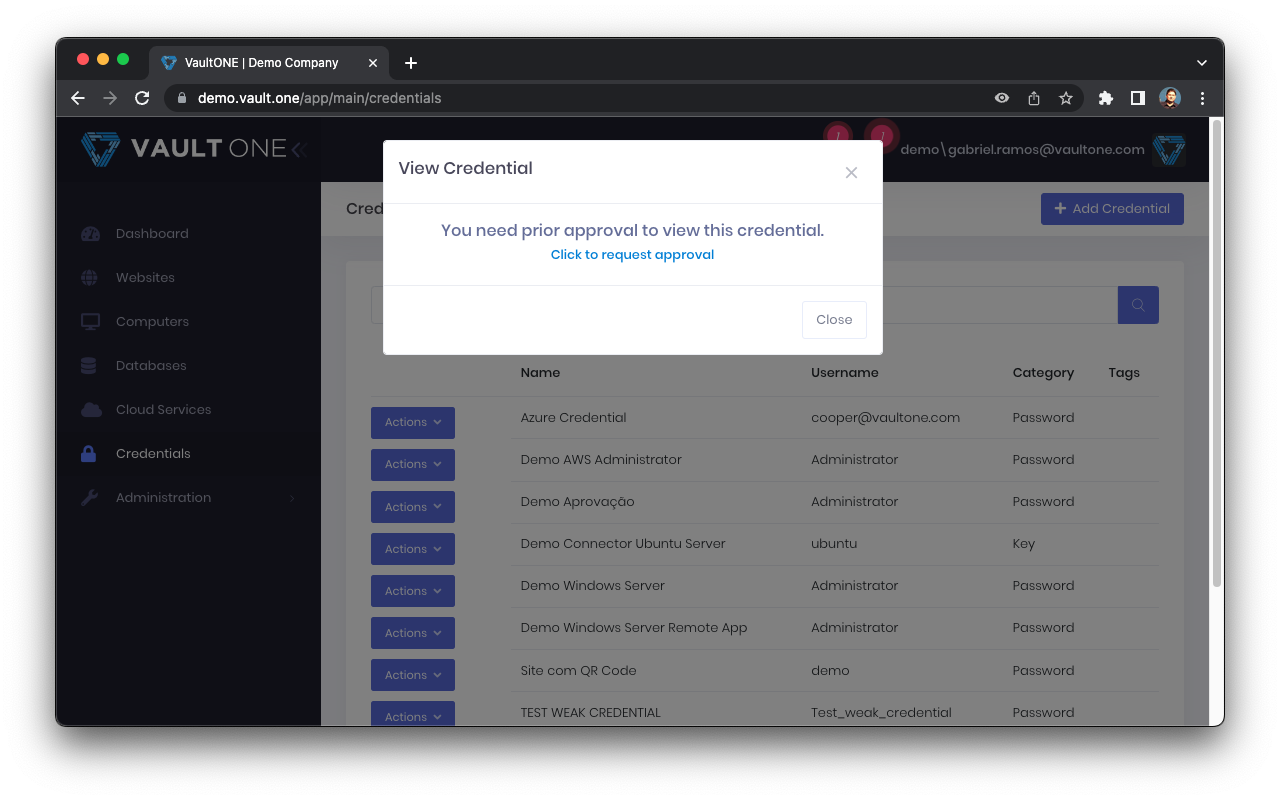Screen dimensions: 1280x800
Task: Open Actions dropdown for Azure Credential
Action: (412, 422)
